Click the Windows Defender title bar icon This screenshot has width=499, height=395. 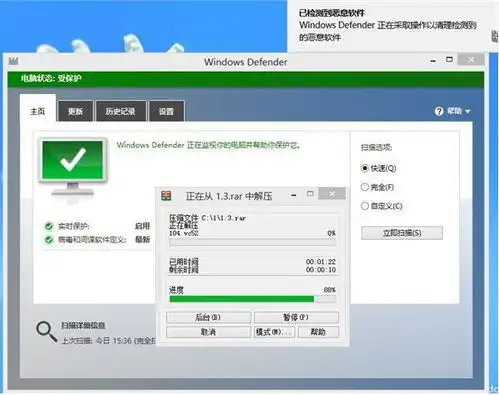tap(13, 61)
